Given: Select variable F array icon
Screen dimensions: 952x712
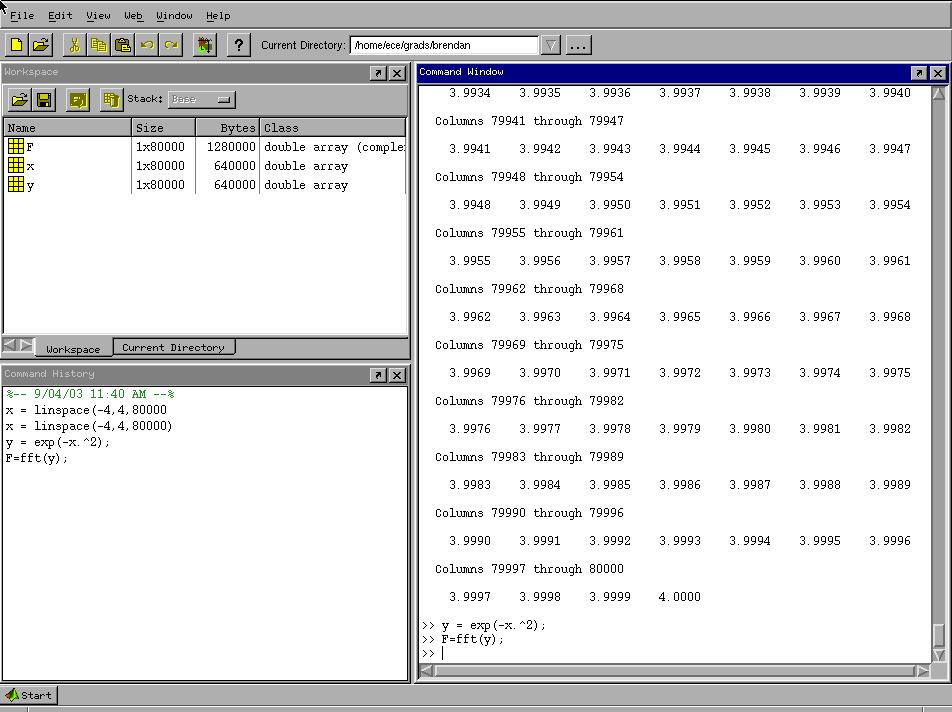Looking at the screenshot, I should coord(16,146).
